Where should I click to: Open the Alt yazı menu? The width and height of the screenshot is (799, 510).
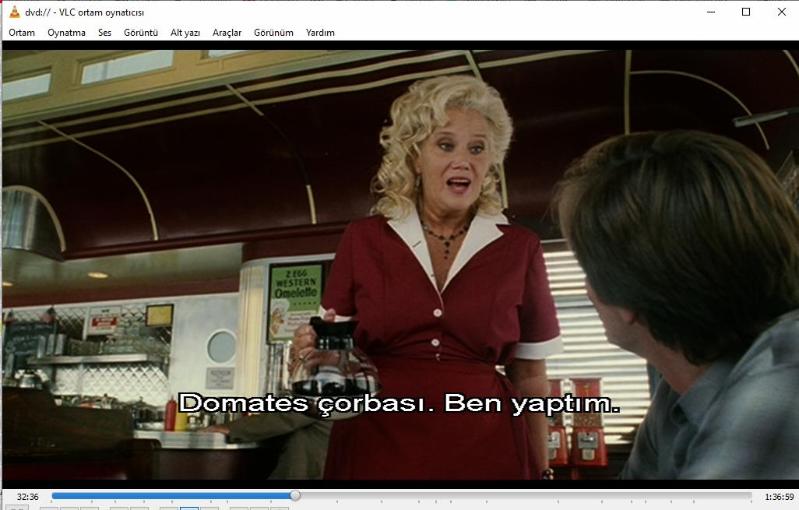185,33
